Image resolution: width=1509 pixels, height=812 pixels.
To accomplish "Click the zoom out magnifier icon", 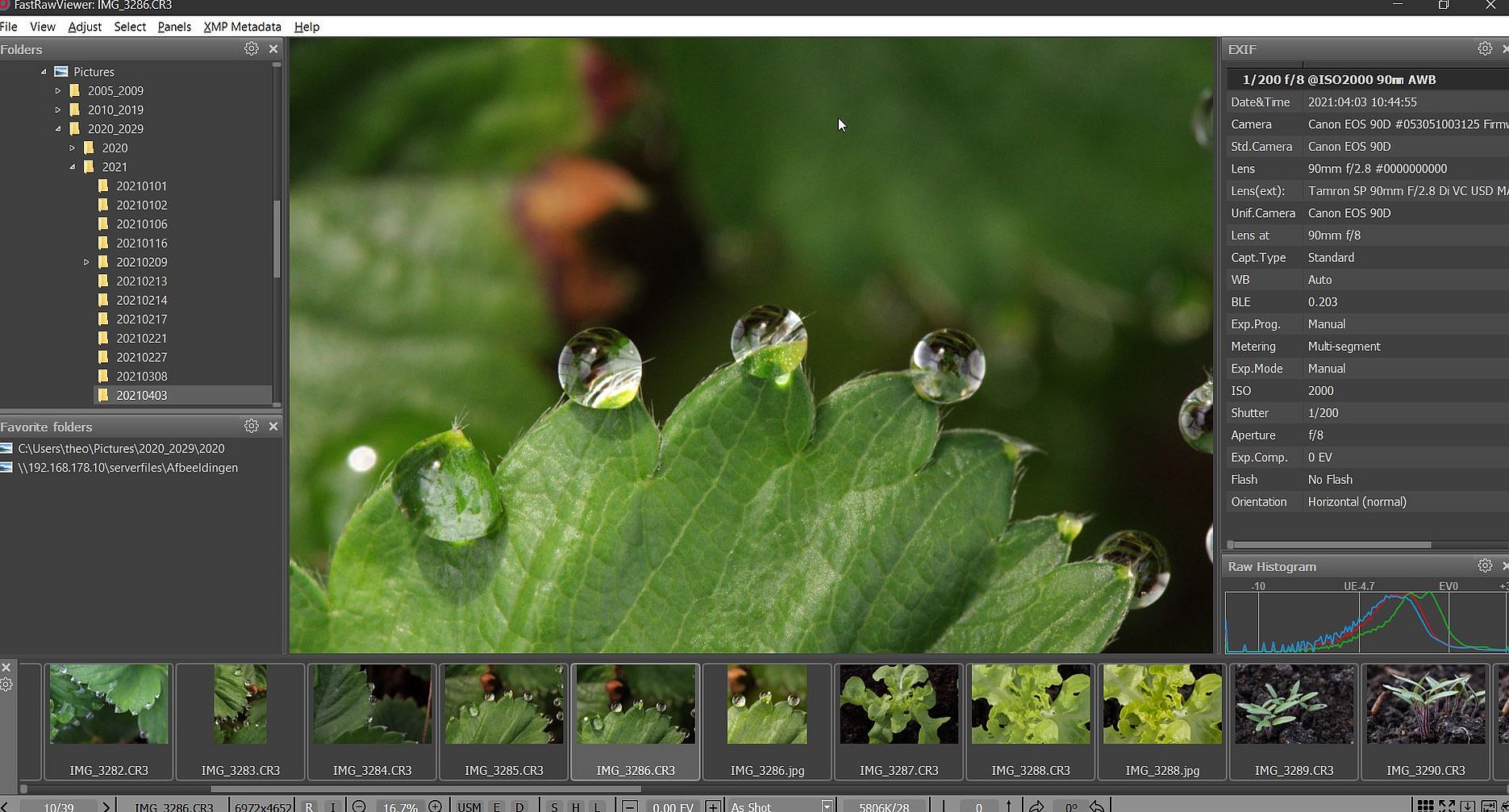I will pyautogui.click(x=360, y=806).
